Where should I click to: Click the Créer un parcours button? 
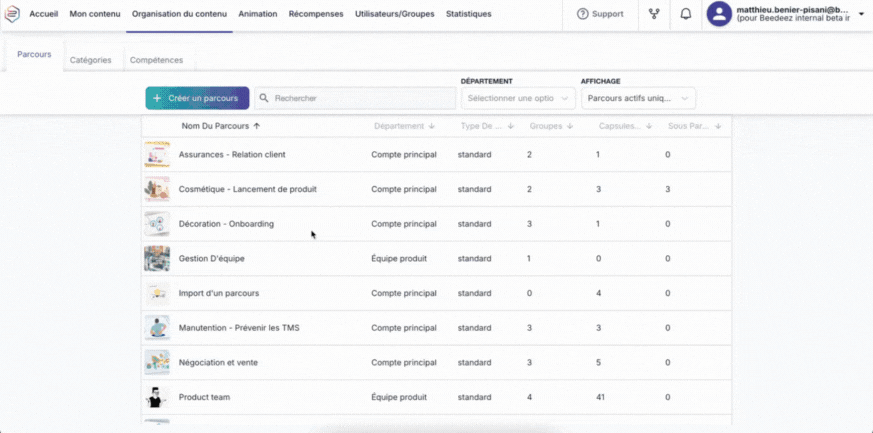pos(197,98)
